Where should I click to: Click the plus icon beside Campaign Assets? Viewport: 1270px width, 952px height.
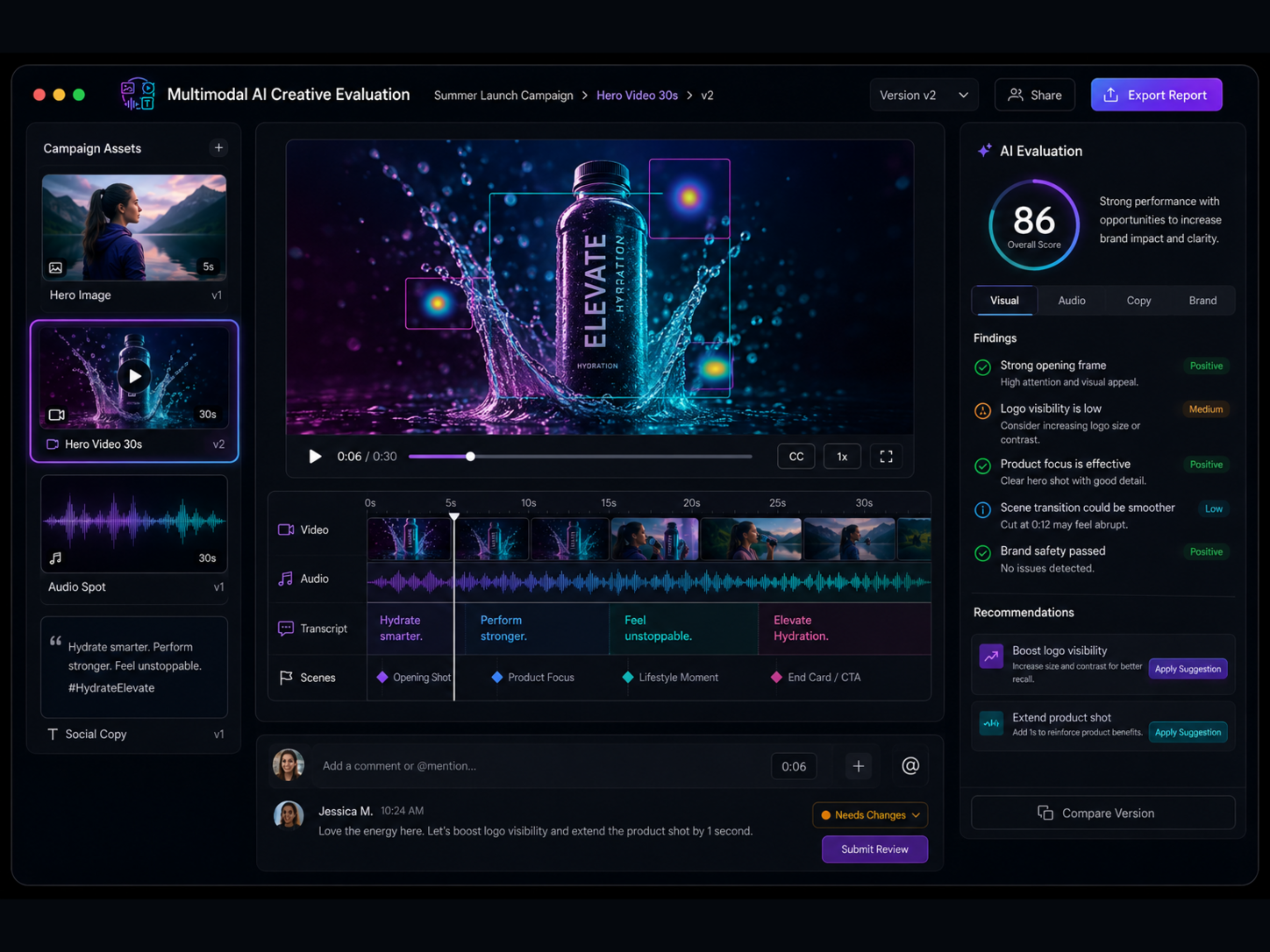click(218, 148)
